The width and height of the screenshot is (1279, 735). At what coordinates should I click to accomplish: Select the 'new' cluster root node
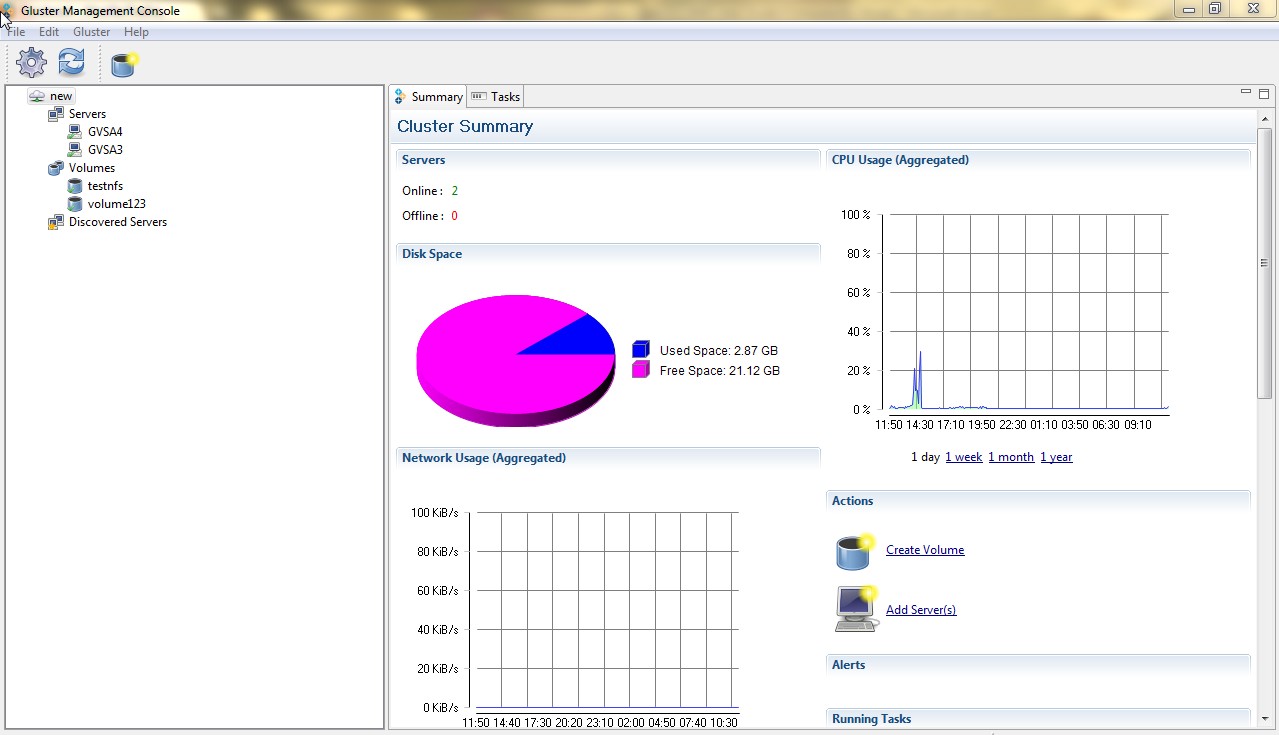click(x=61, y=96)
